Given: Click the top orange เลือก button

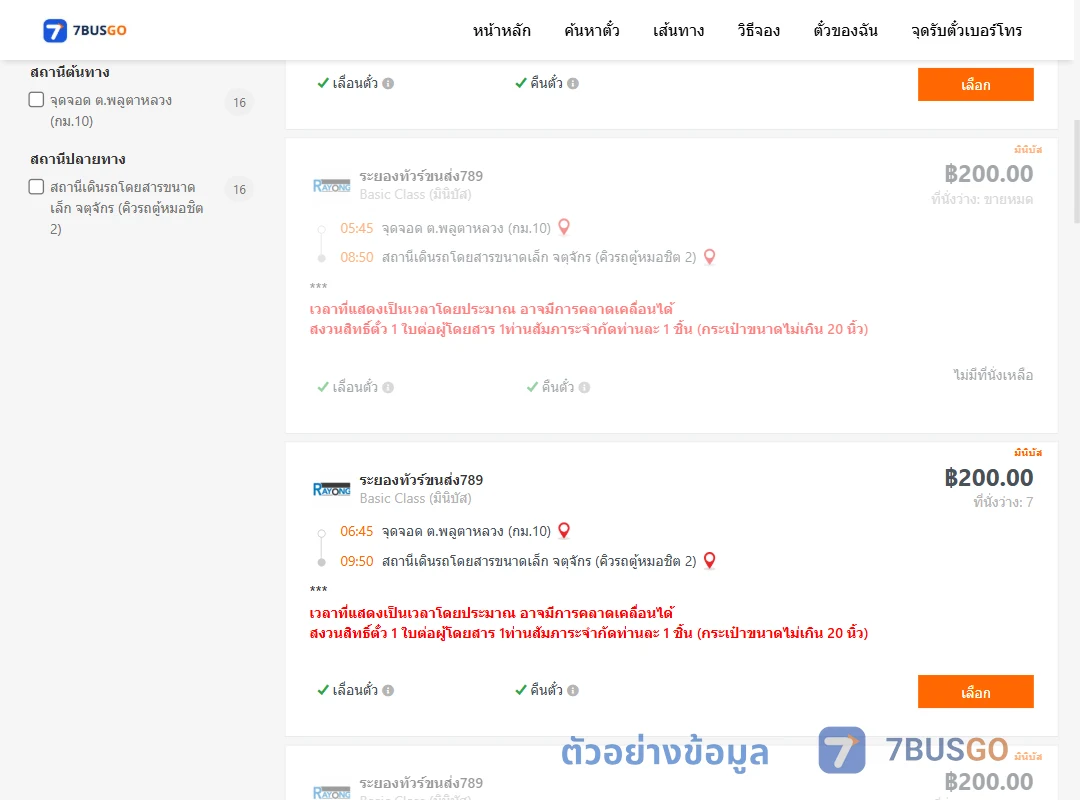Looking at the screenshot, I should pyautogui.click(x=975, y=84).
